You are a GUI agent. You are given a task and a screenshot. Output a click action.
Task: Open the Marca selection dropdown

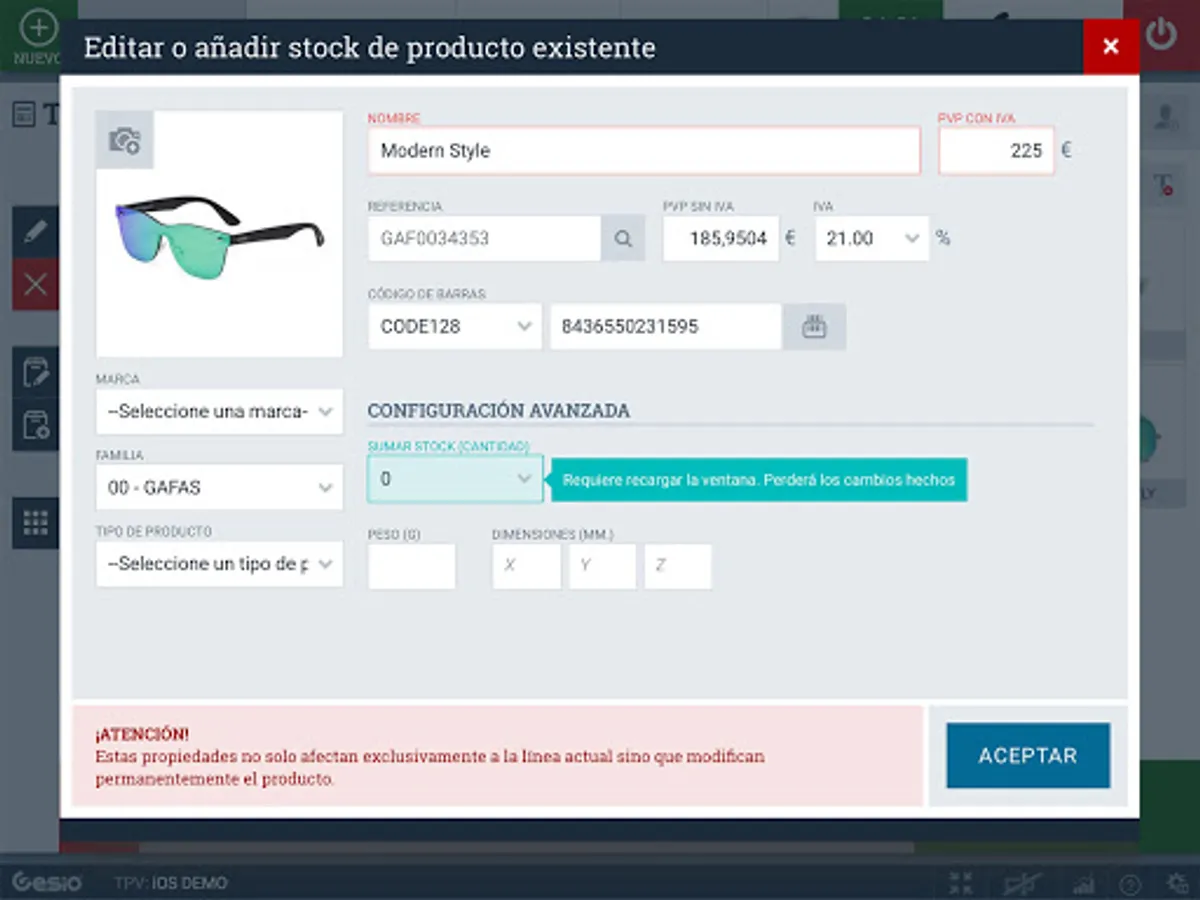218,411
